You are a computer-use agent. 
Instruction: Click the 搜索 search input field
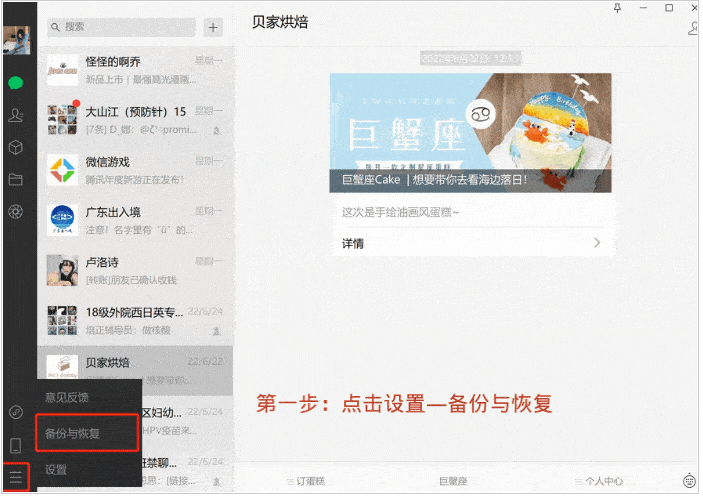tap(125, 27)
